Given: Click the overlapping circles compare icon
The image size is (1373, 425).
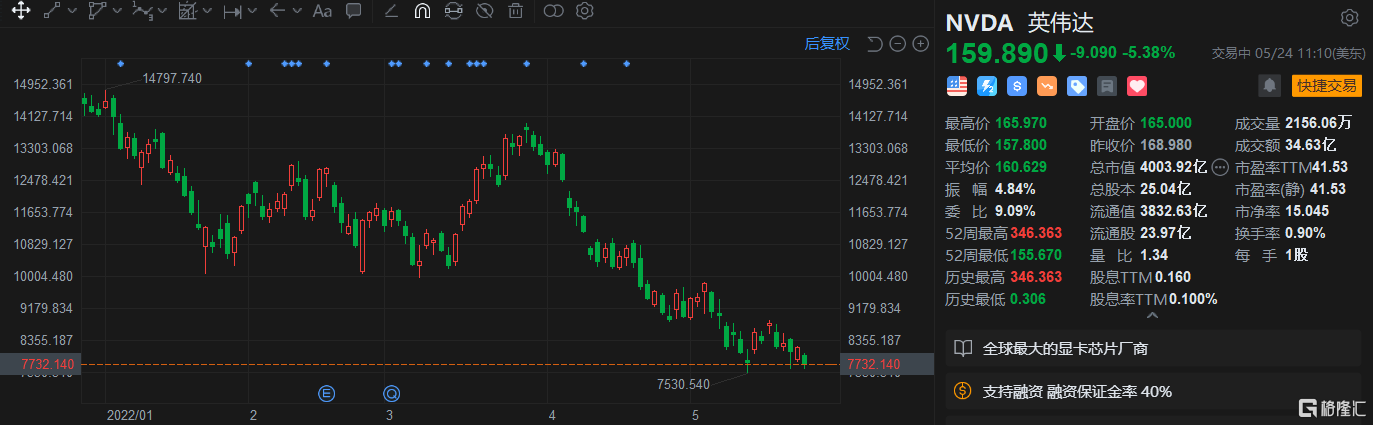Looking at the screenshot, I should [553, 12].
